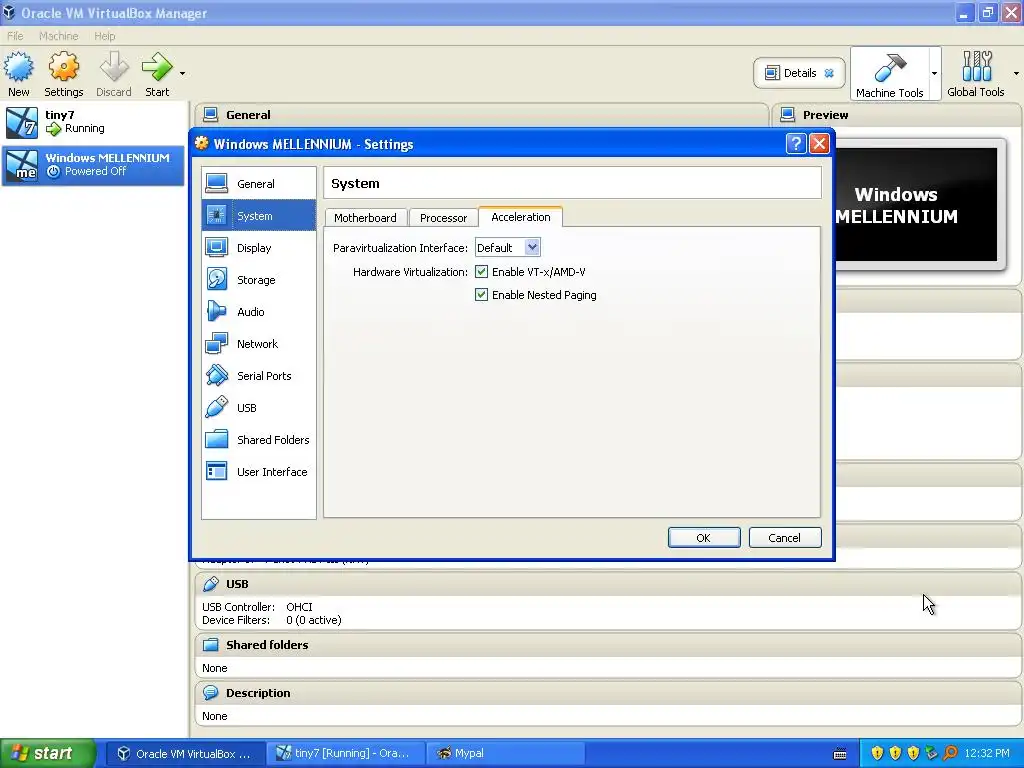Click the Device Filters 0 (0 active) value
This screenshot has height=768, width=1024.
pyautogui.click(x=313, y=620)
